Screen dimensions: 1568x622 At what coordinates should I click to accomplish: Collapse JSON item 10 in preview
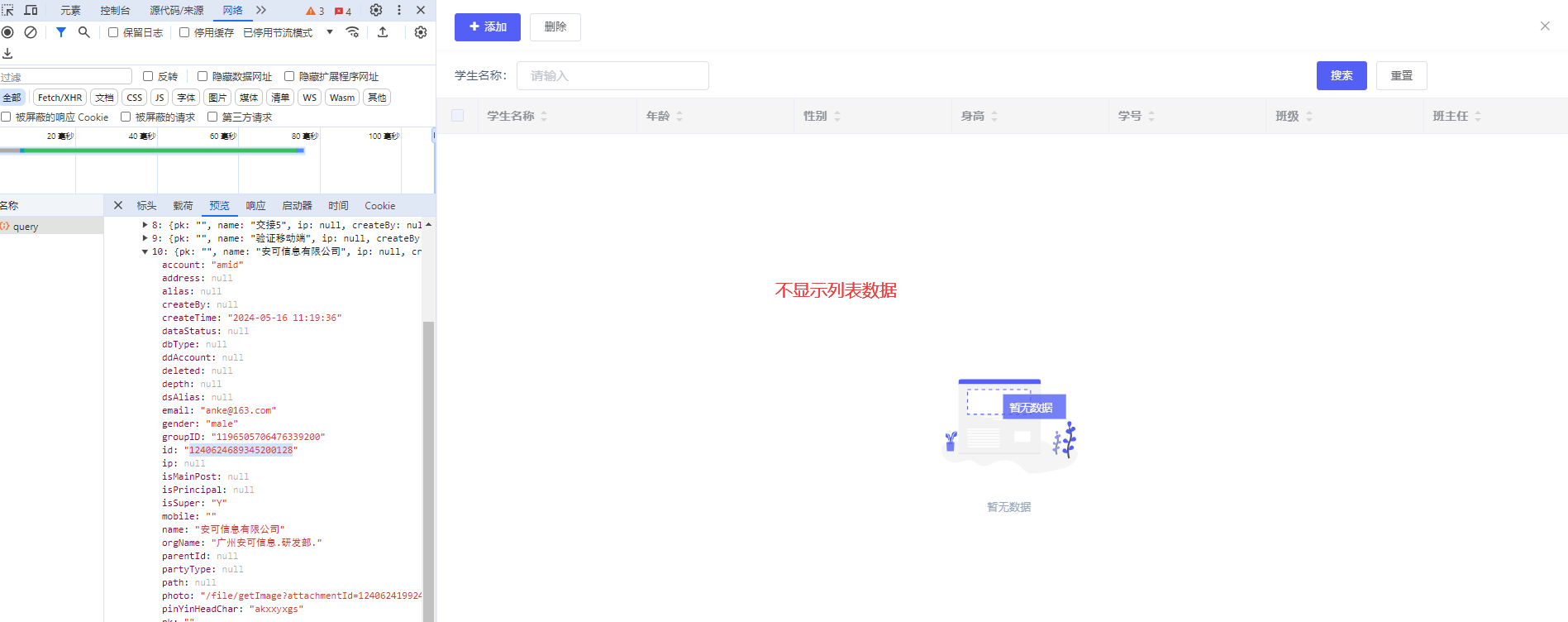pos(145,251)
